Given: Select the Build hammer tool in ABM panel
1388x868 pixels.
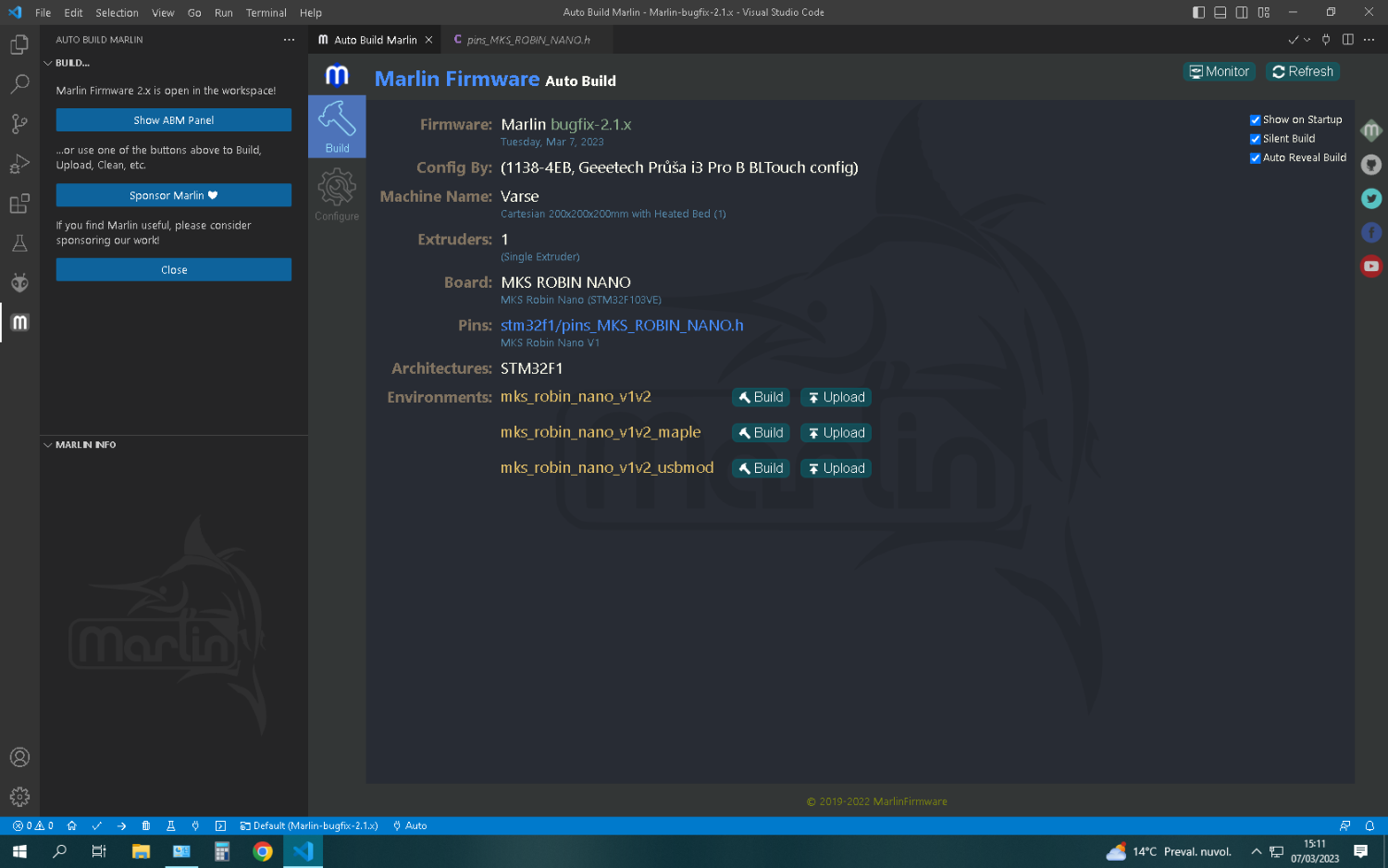Looking at the screenshot, I should coord(337,127).
